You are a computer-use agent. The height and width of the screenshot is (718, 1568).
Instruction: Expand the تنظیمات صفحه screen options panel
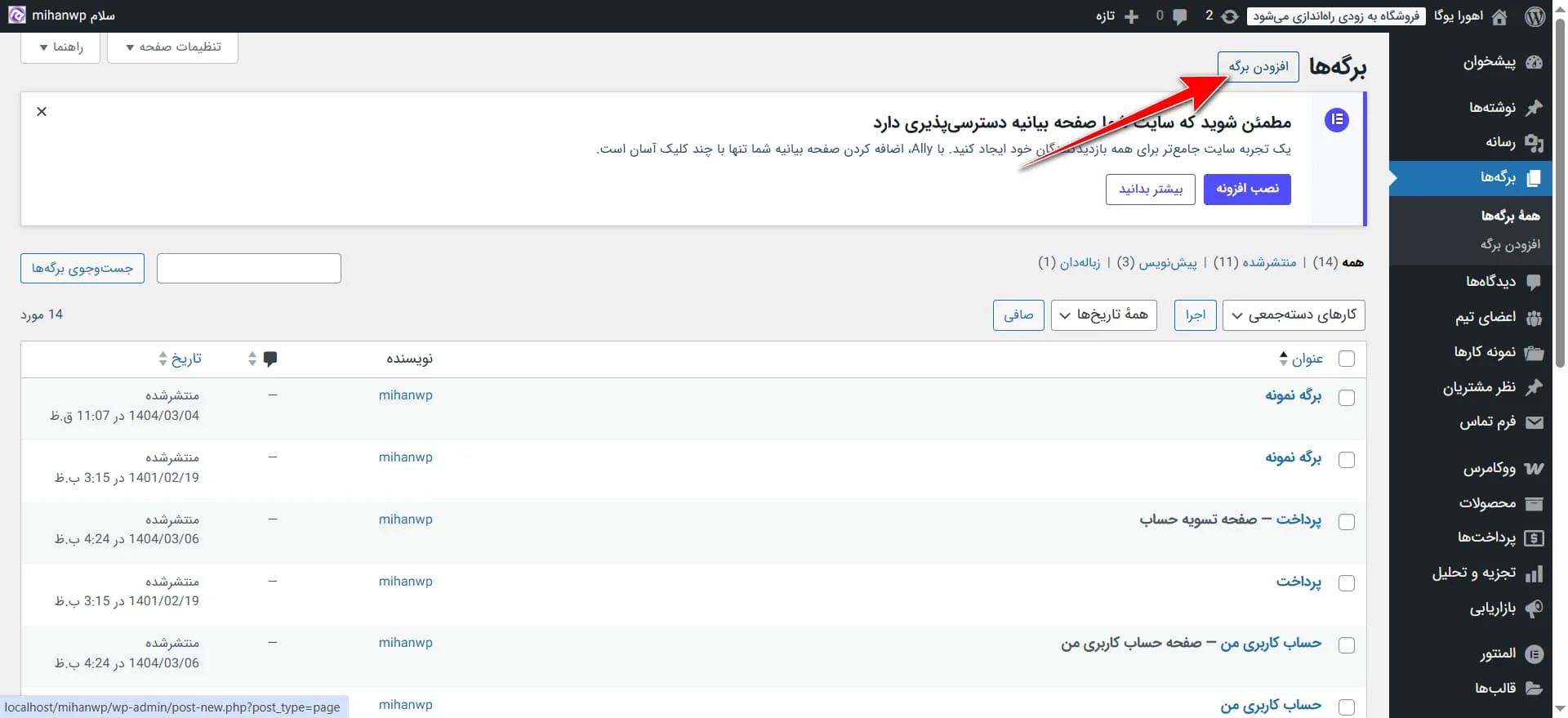tap(172, 47)
